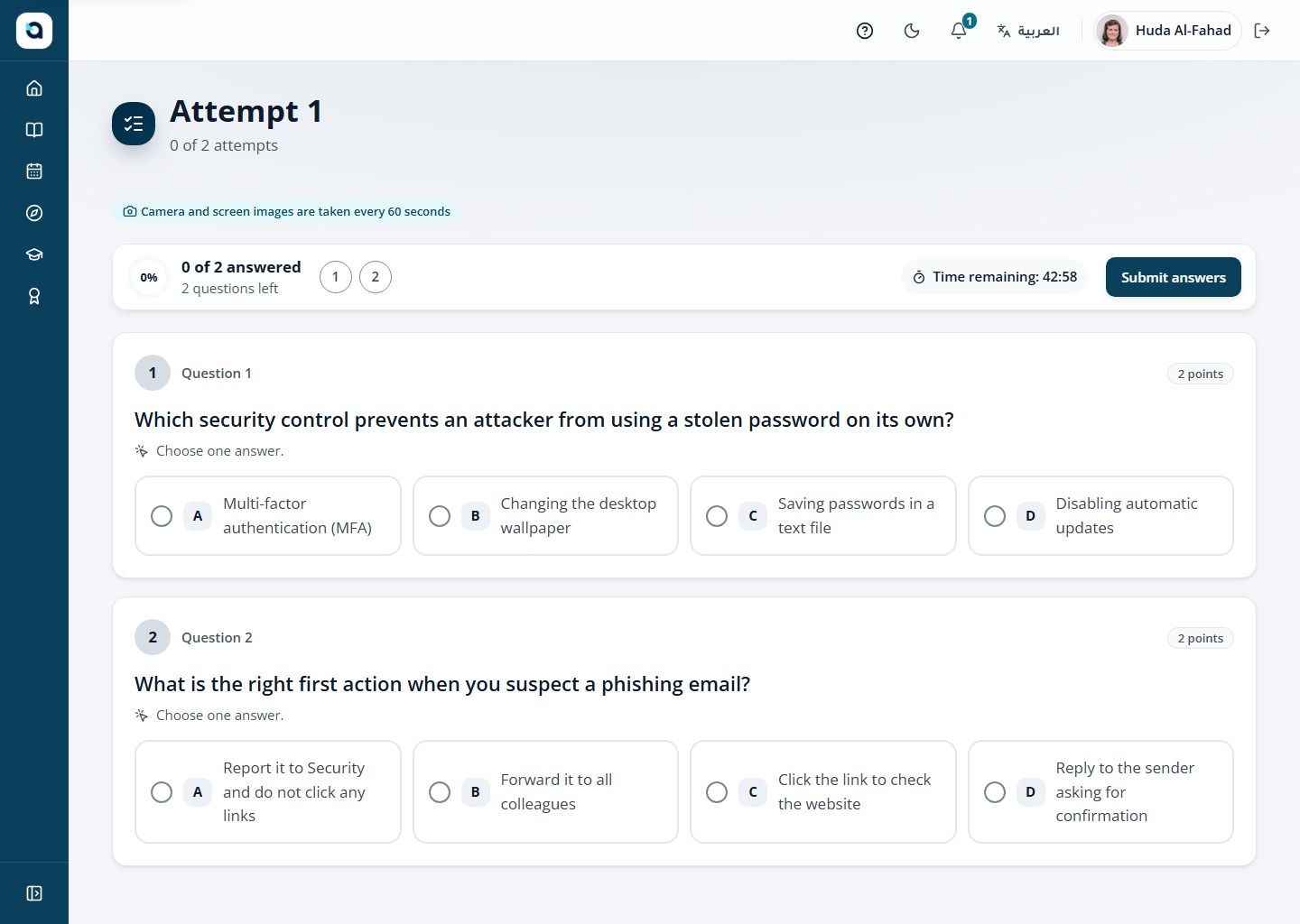Click the camera icon in the monitoring notice
1300x924 pixels.
tap(130, 211)
